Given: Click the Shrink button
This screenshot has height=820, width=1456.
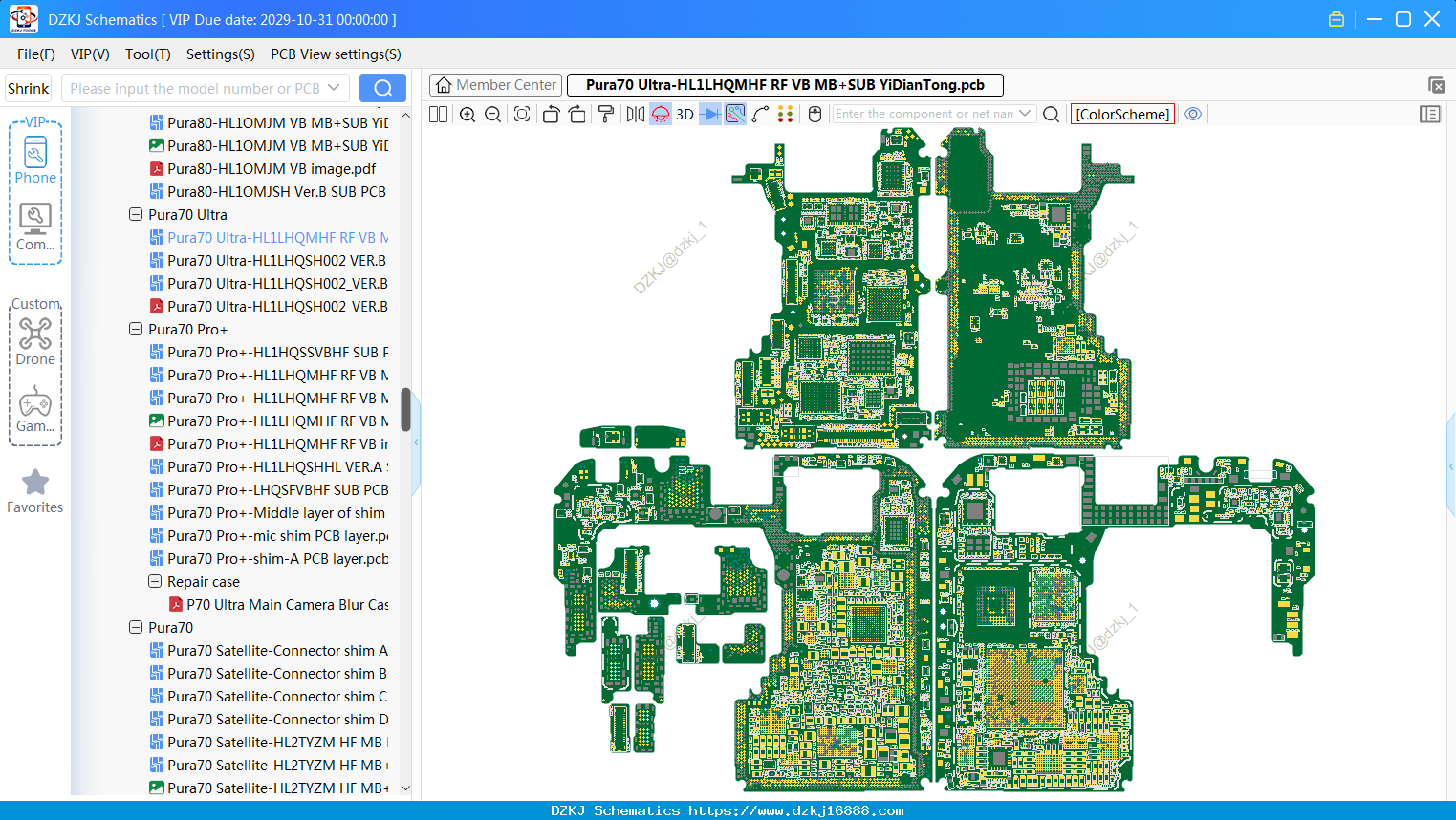Looking at the screenshot, I should (x=28, y=88).
